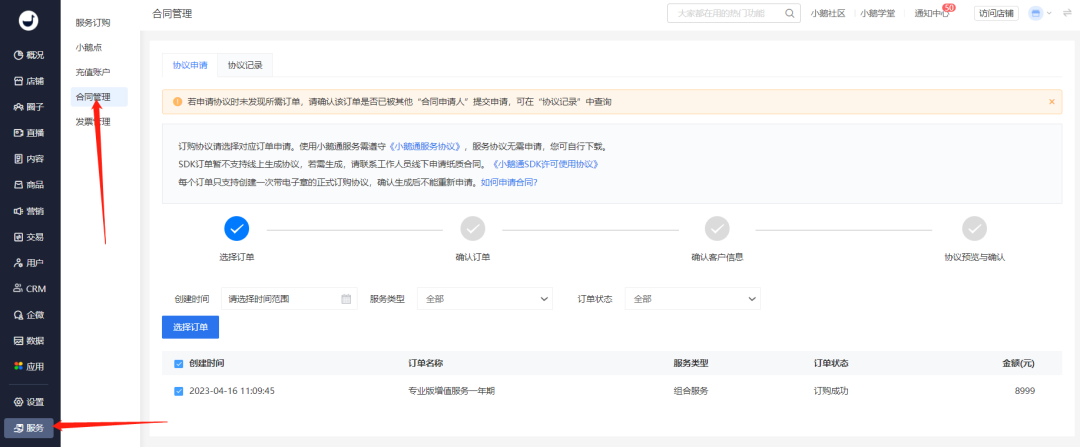Viewport: 1080px width, 447px height.
Task: Click the 创建时间 date range input
Action: click(280, 298)
